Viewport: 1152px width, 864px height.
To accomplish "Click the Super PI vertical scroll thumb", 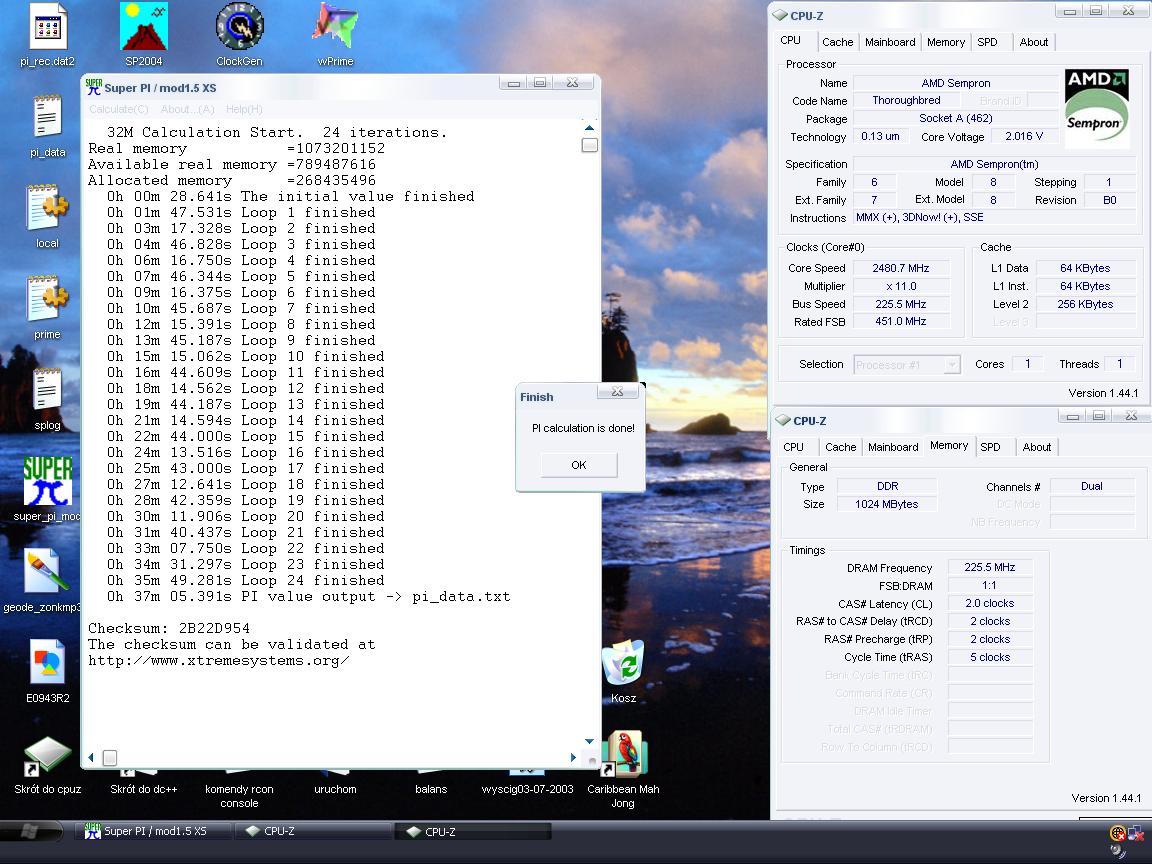I will point(589,145).
